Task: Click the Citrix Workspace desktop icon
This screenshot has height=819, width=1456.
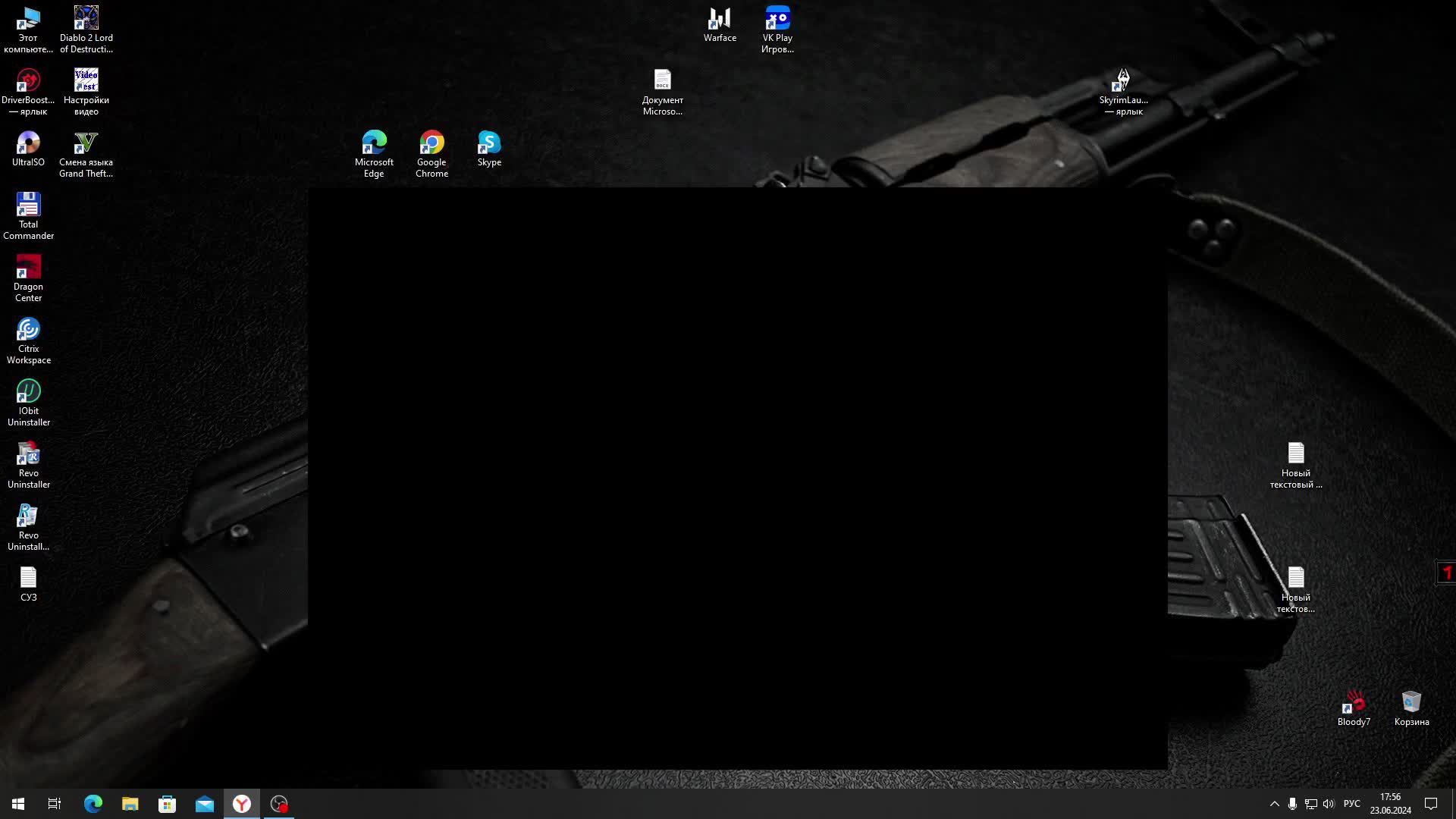Action: tap(28, 341)
